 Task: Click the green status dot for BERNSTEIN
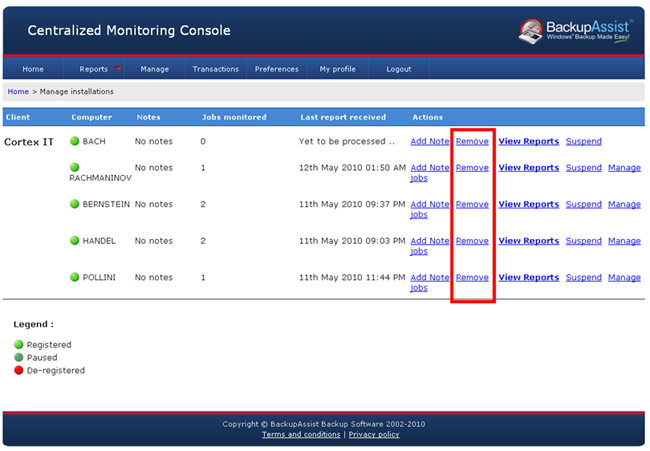(75, 204)
